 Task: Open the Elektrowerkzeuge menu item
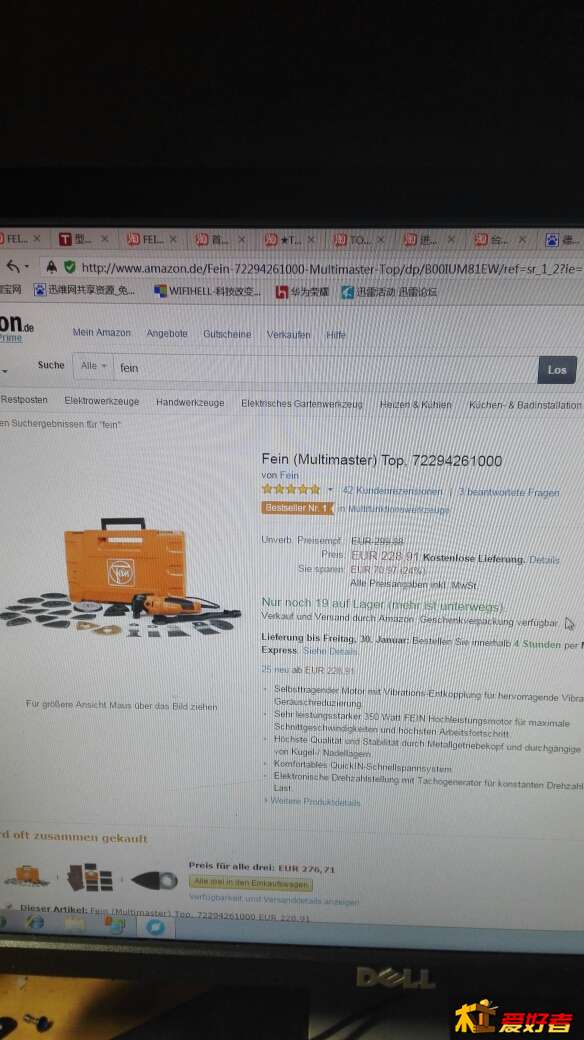point(102,401)
